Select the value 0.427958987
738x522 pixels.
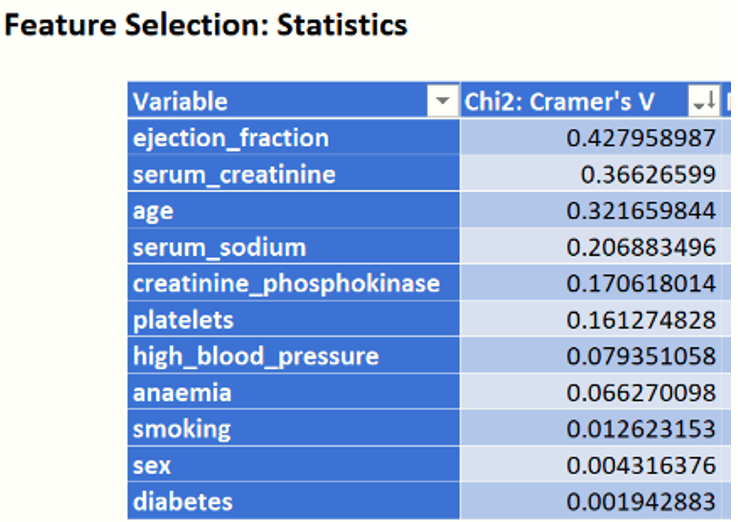click(641, 138)
